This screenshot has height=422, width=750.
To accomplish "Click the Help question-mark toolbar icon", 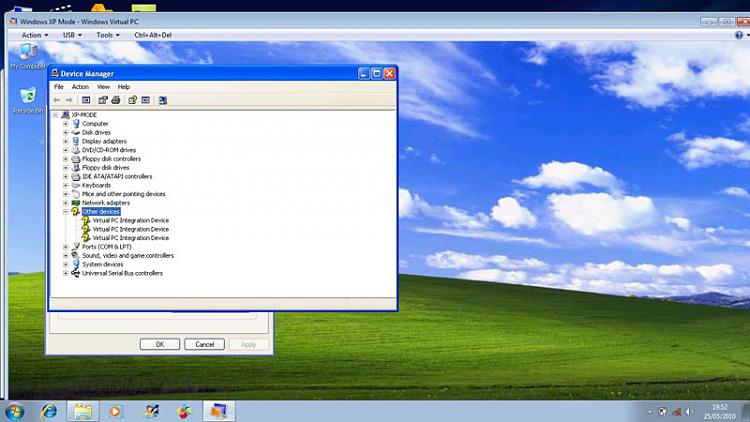I will [132, 100].
